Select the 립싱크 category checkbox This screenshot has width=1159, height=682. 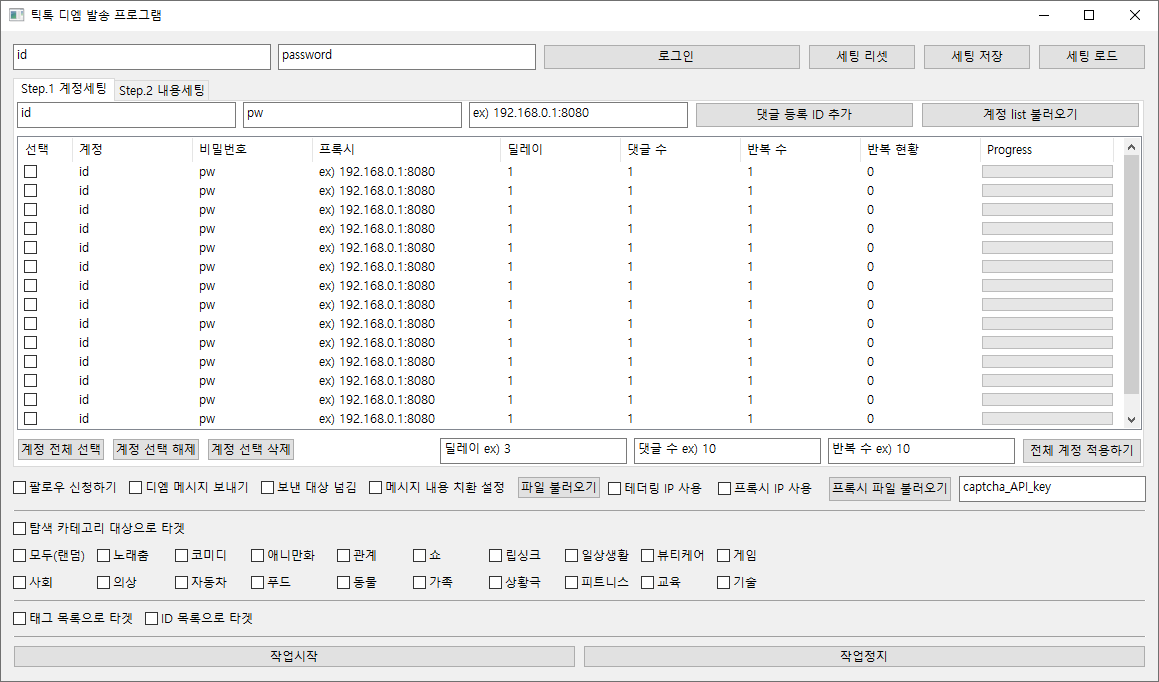pyautogui.click(x=496, y=556)
